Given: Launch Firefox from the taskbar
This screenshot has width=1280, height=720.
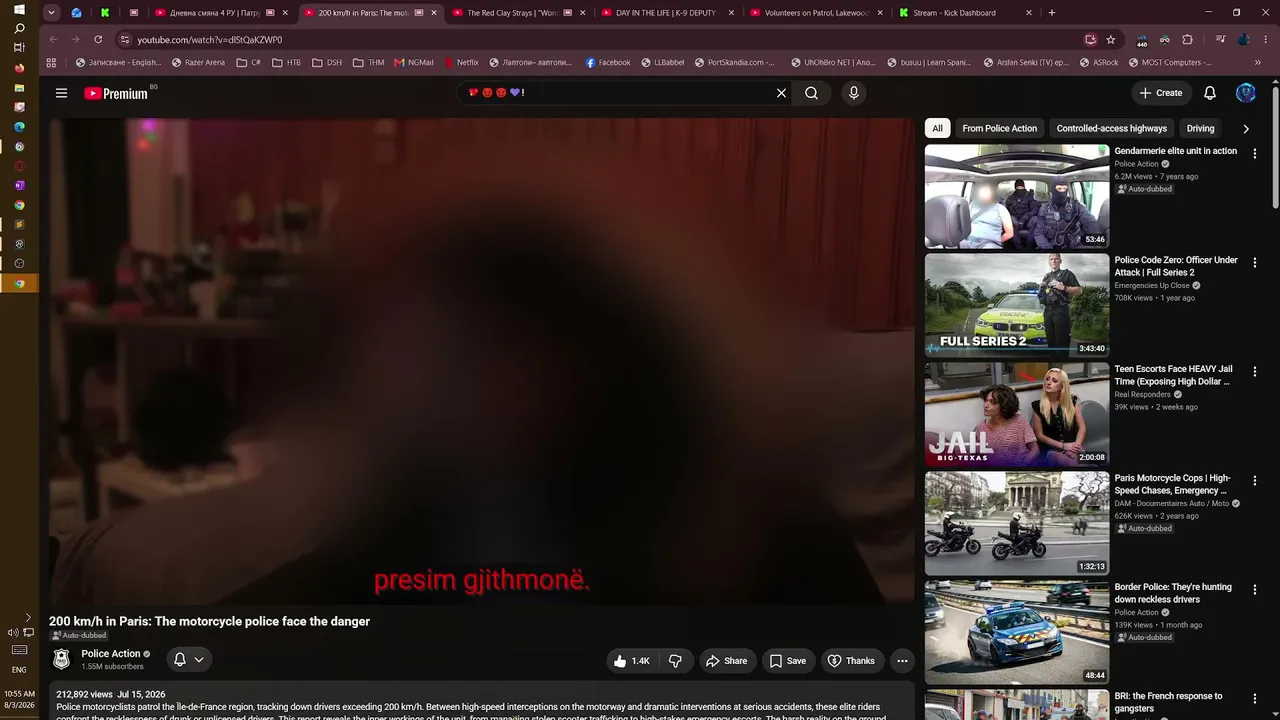Looking at the screenshot, I should 19,68.
